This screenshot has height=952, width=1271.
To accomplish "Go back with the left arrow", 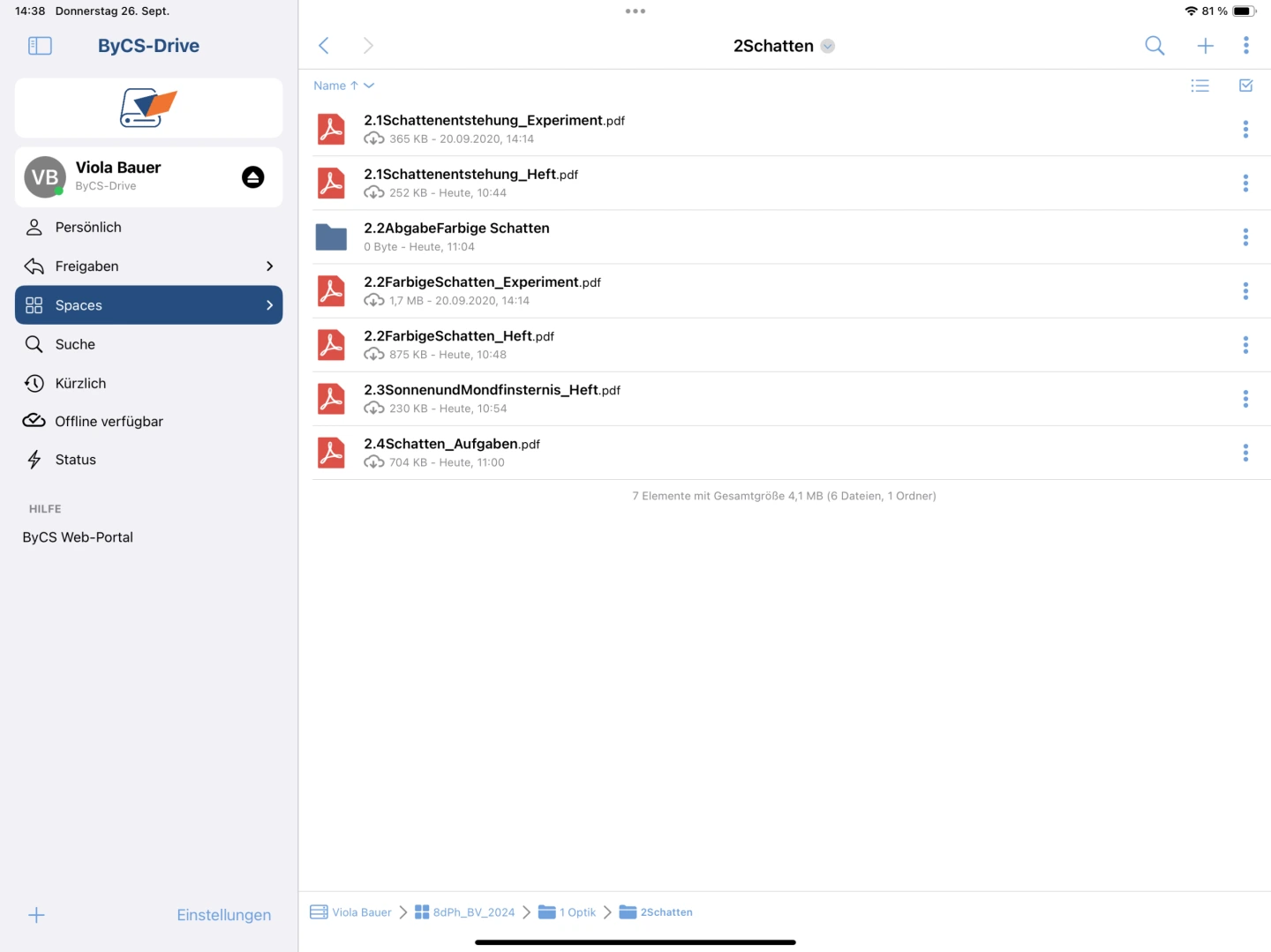I will coord(324,46).
